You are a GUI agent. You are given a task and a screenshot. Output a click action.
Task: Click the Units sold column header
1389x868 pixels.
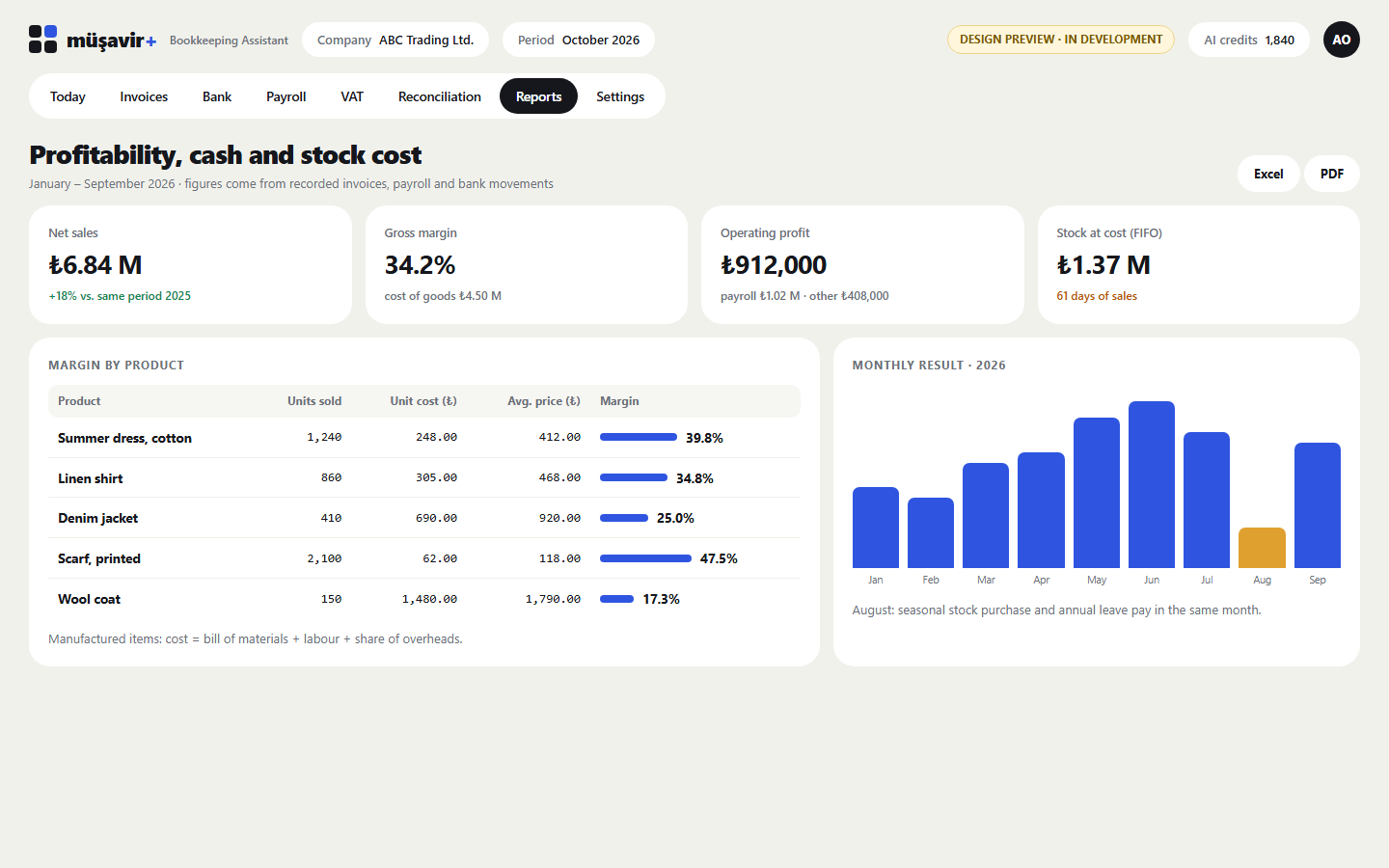[314, 401]
